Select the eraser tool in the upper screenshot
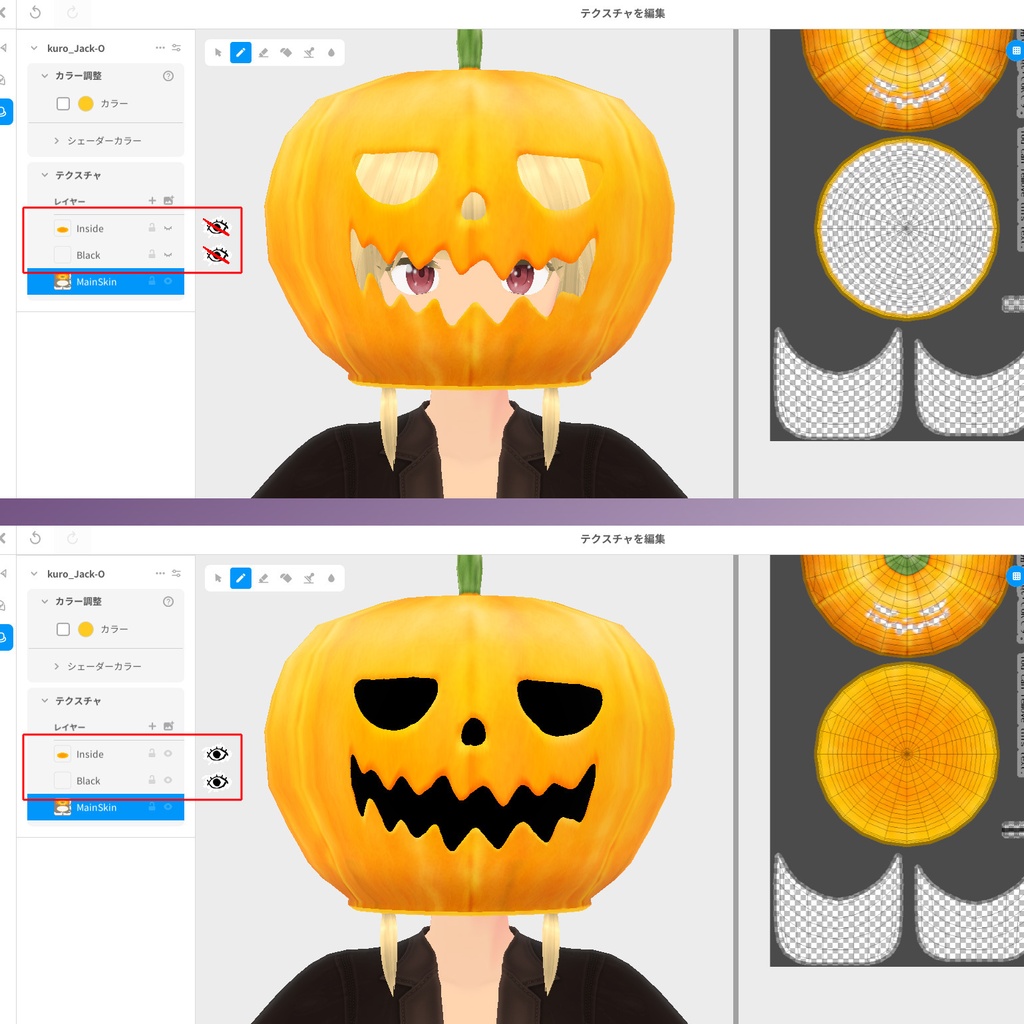The image size is (1024, 1024). pos(263,53)
